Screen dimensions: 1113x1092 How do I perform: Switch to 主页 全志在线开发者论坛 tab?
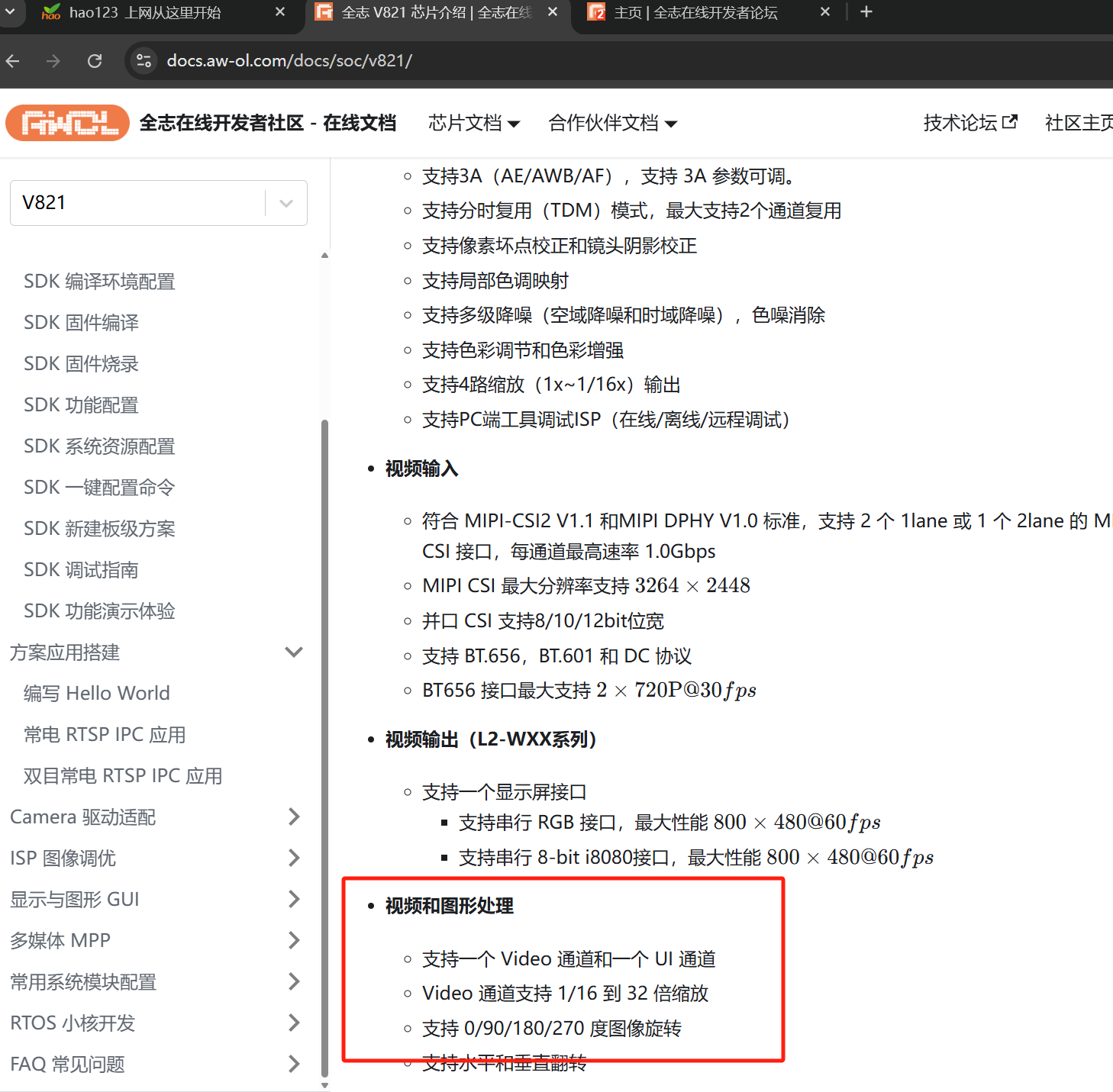click(695, 12)
